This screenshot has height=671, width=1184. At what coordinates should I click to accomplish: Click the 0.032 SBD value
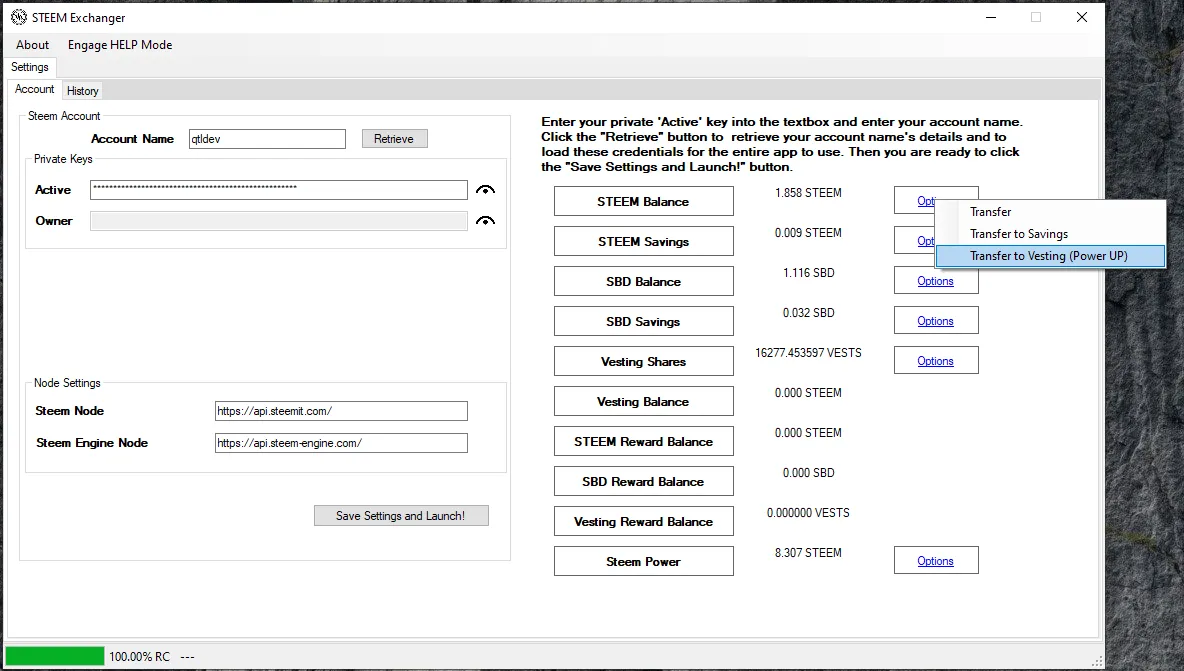809,313
